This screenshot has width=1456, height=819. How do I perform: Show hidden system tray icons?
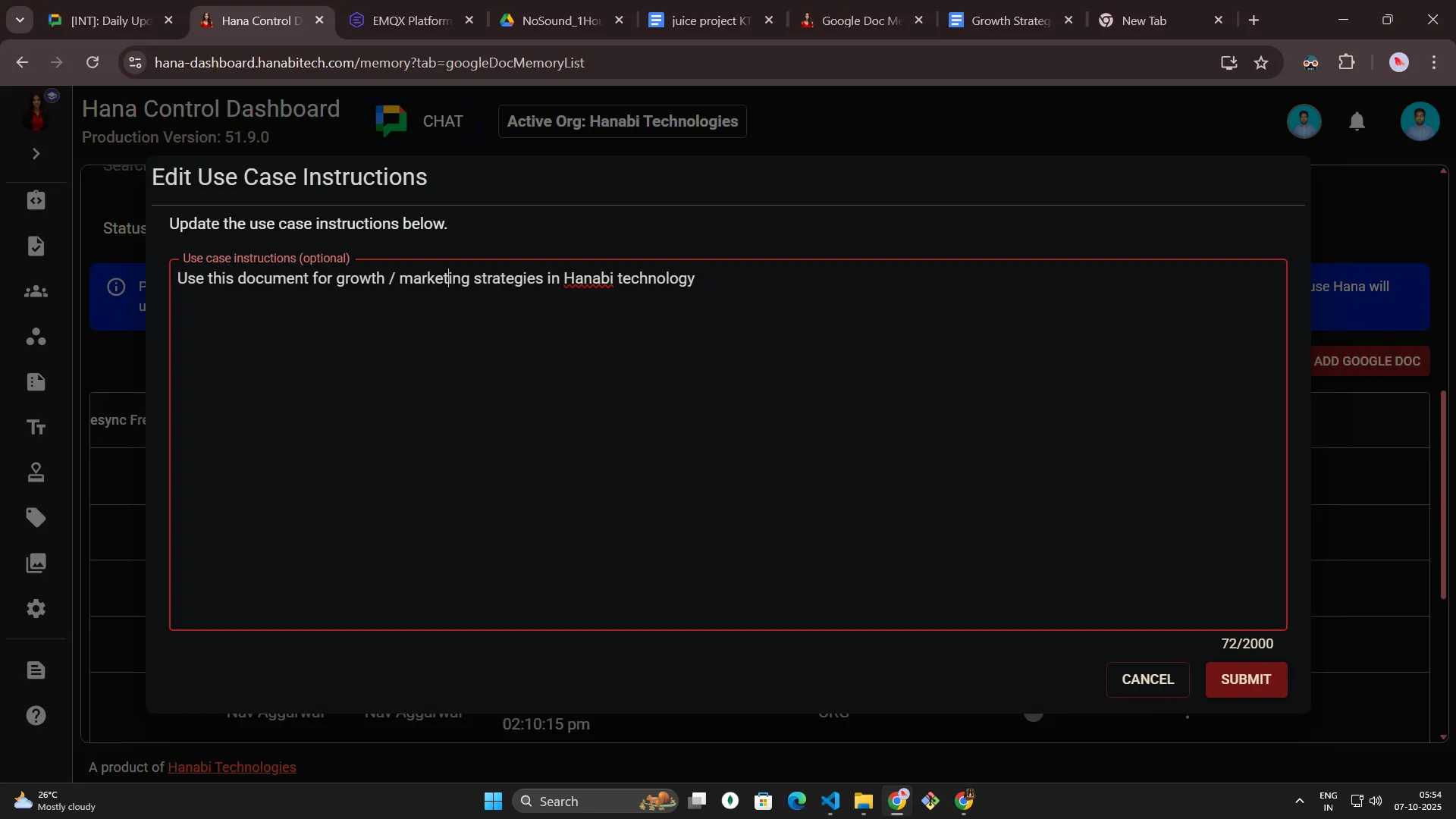click(1299, 801)
